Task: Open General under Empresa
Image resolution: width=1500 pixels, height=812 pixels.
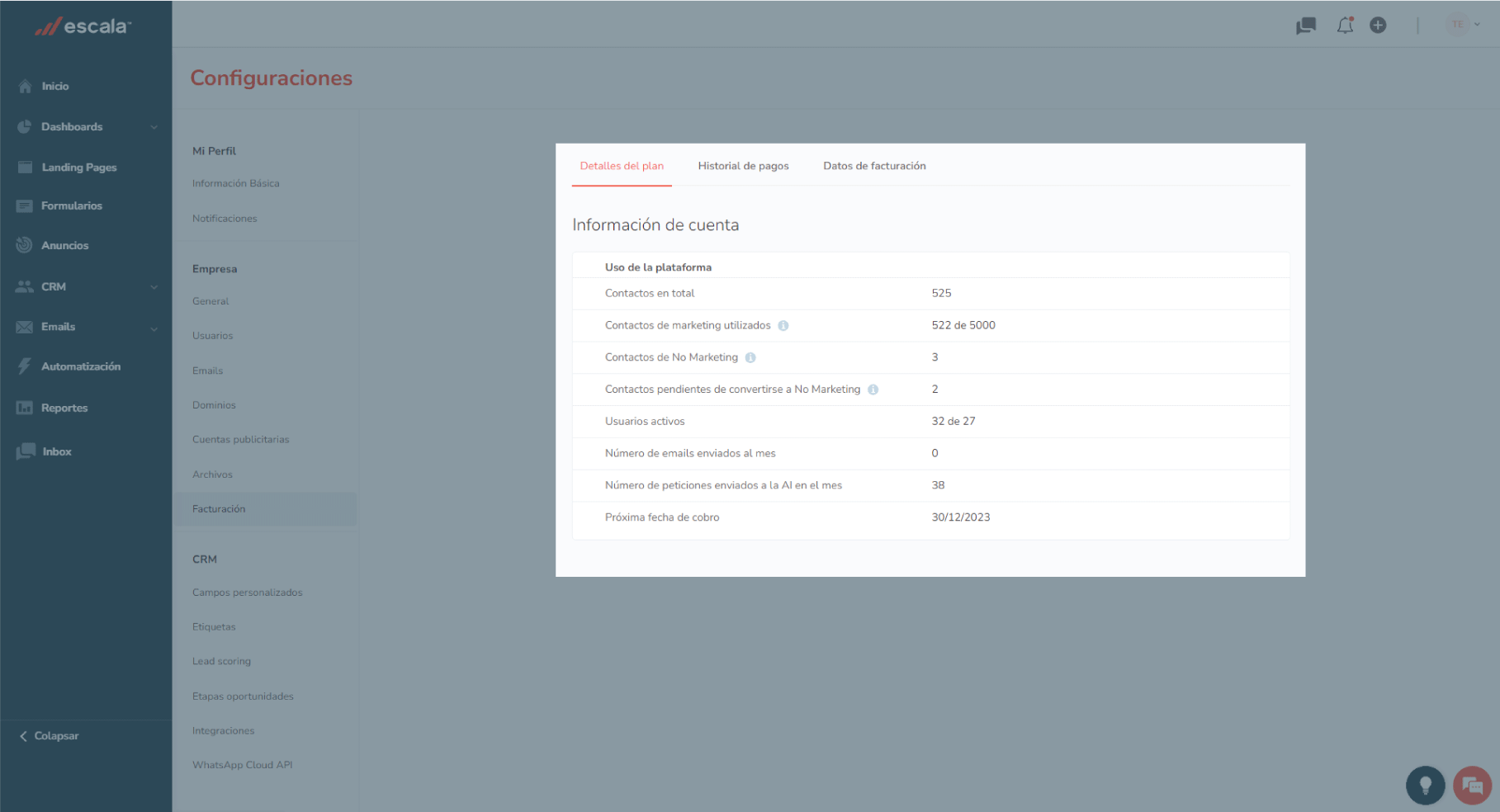Action: [x=211, y=301]
